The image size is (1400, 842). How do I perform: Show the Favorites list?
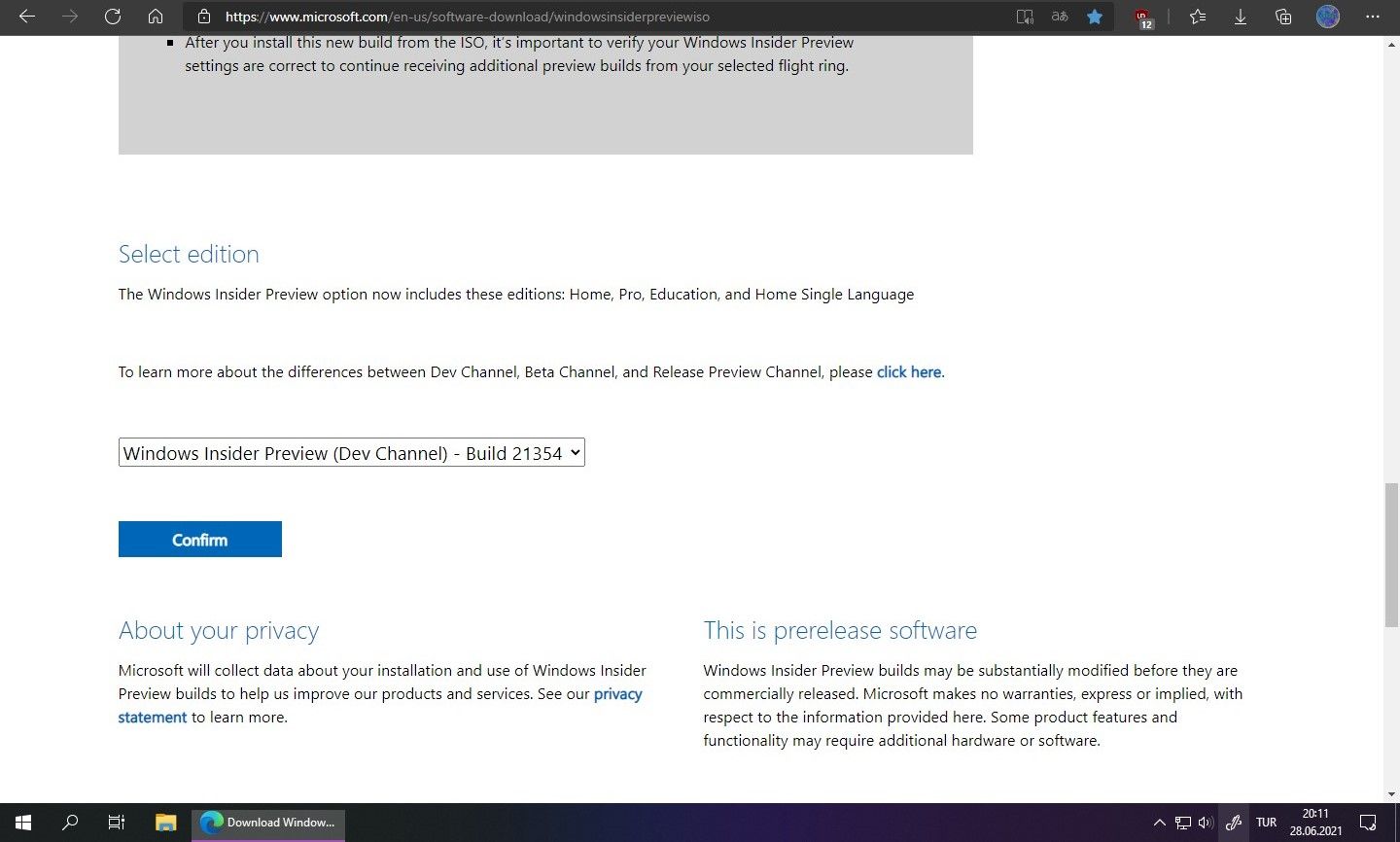click(1198, 17)
